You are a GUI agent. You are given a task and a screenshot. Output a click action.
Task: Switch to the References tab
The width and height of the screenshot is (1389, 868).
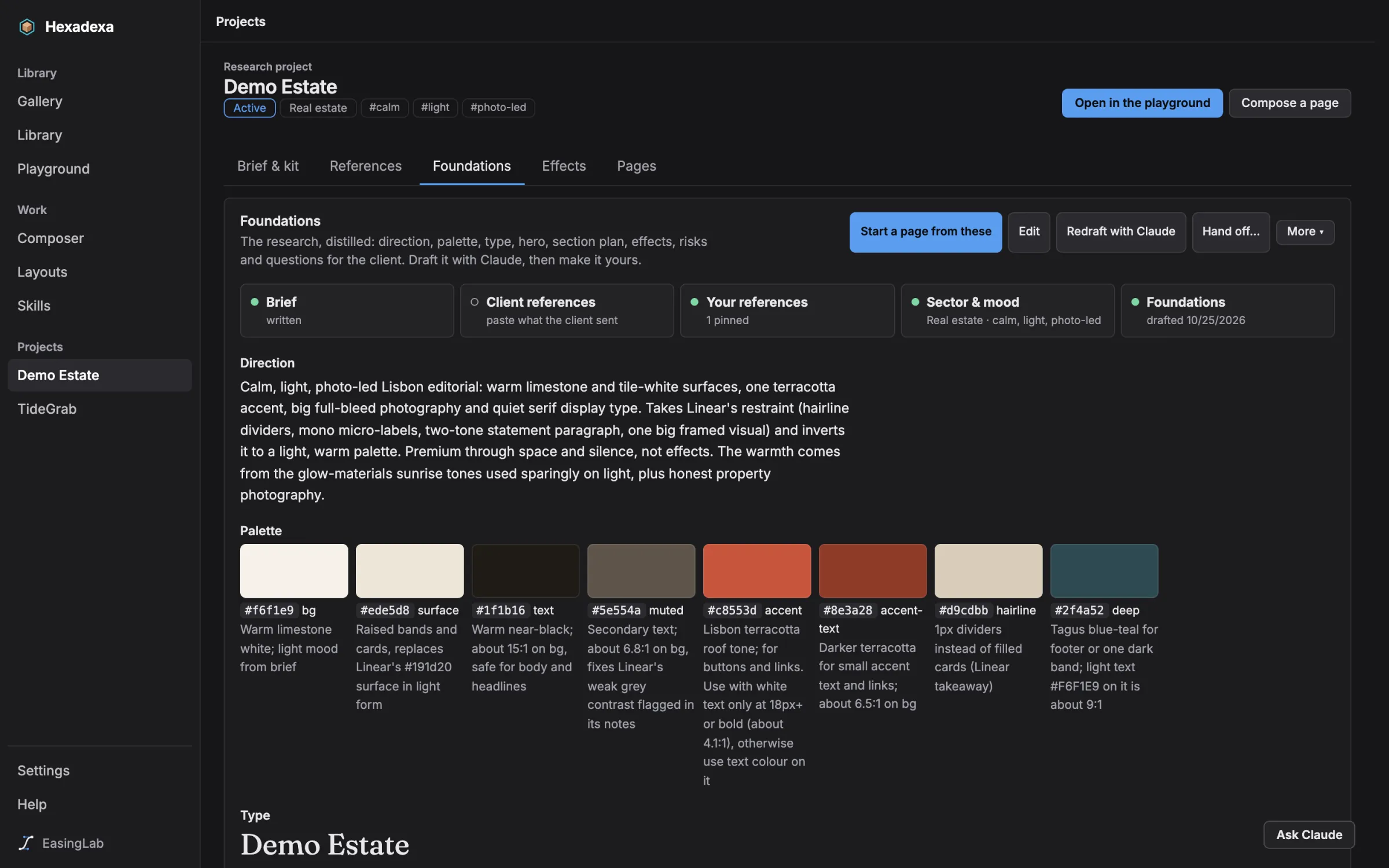[x=365, y=166]
